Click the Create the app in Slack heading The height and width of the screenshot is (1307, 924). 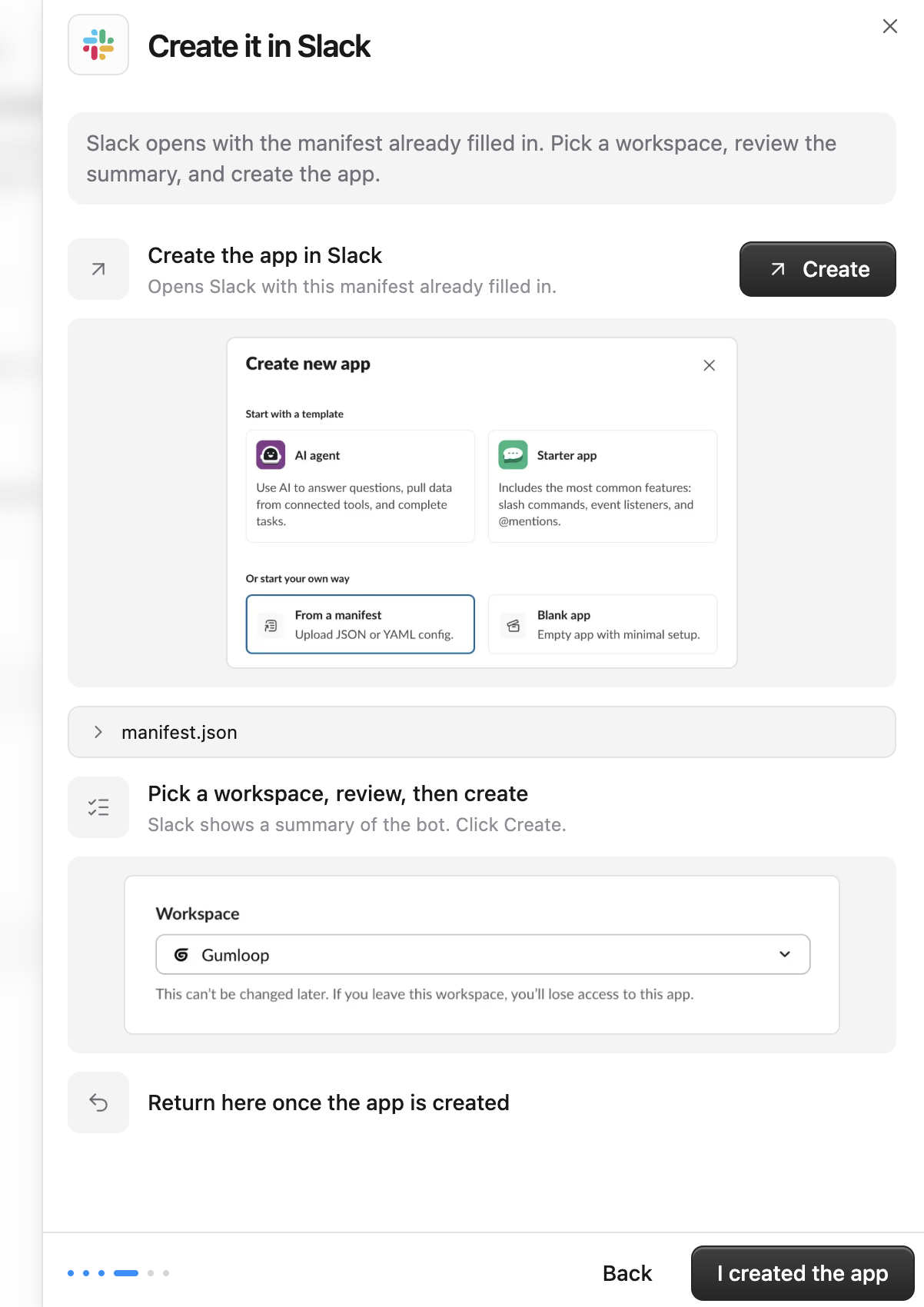click(x=264, y=255)
